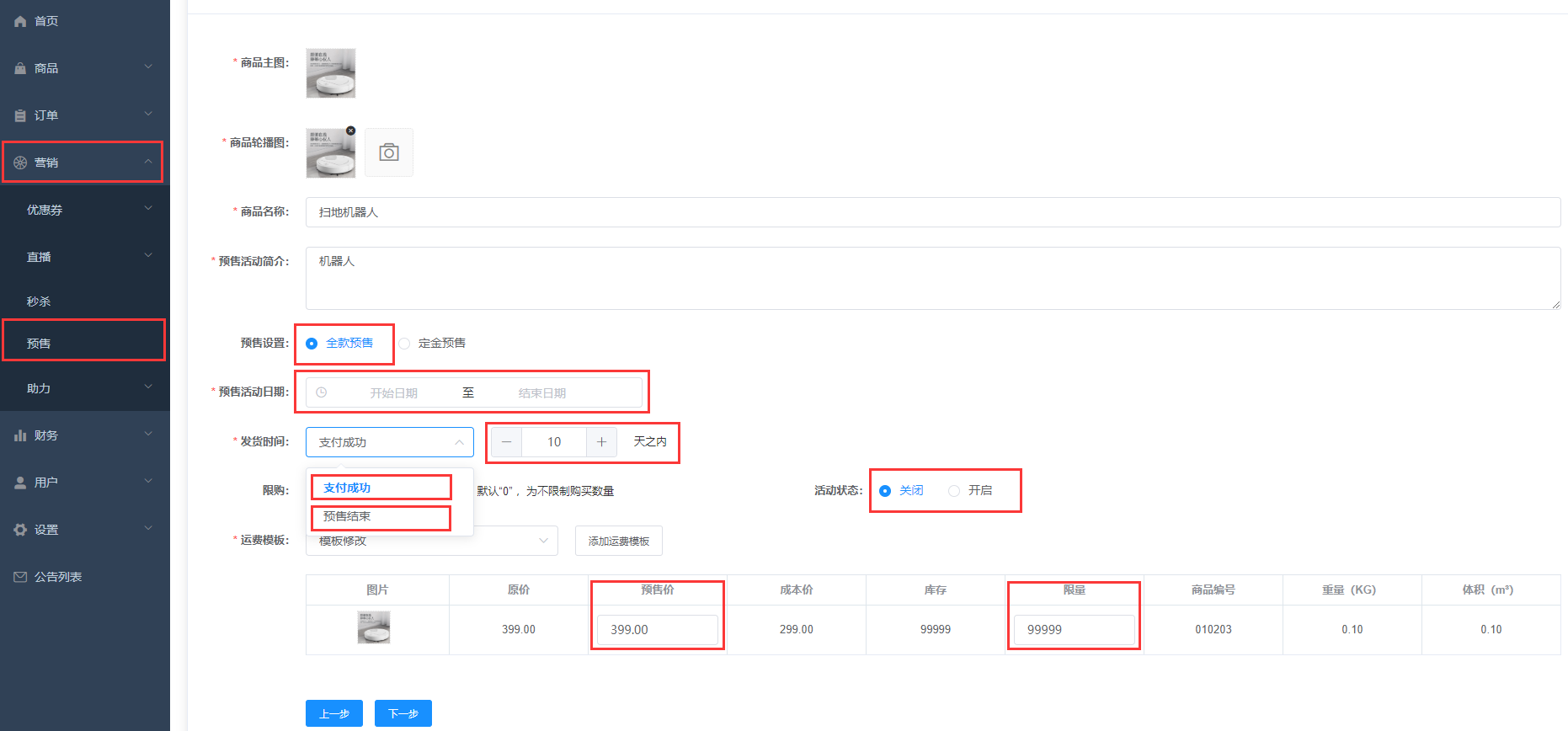Image resolution: width=1568 pixels, height=731 pixels.
Task: Expand the 商品 sidebar menu
Action: [x=148, y=67]
